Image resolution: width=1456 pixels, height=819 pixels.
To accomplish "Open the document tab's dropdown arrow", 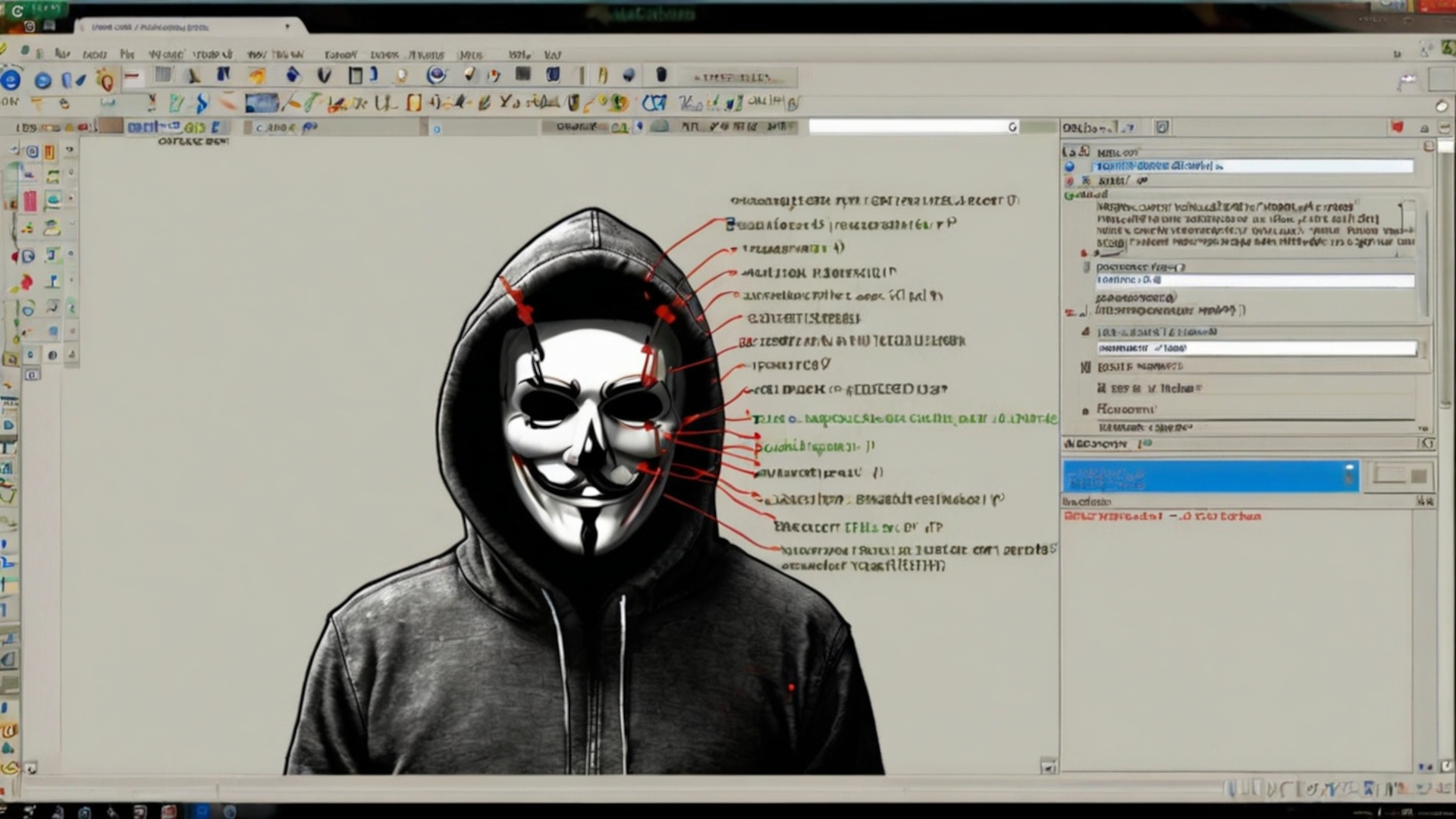I will [287, 27].
